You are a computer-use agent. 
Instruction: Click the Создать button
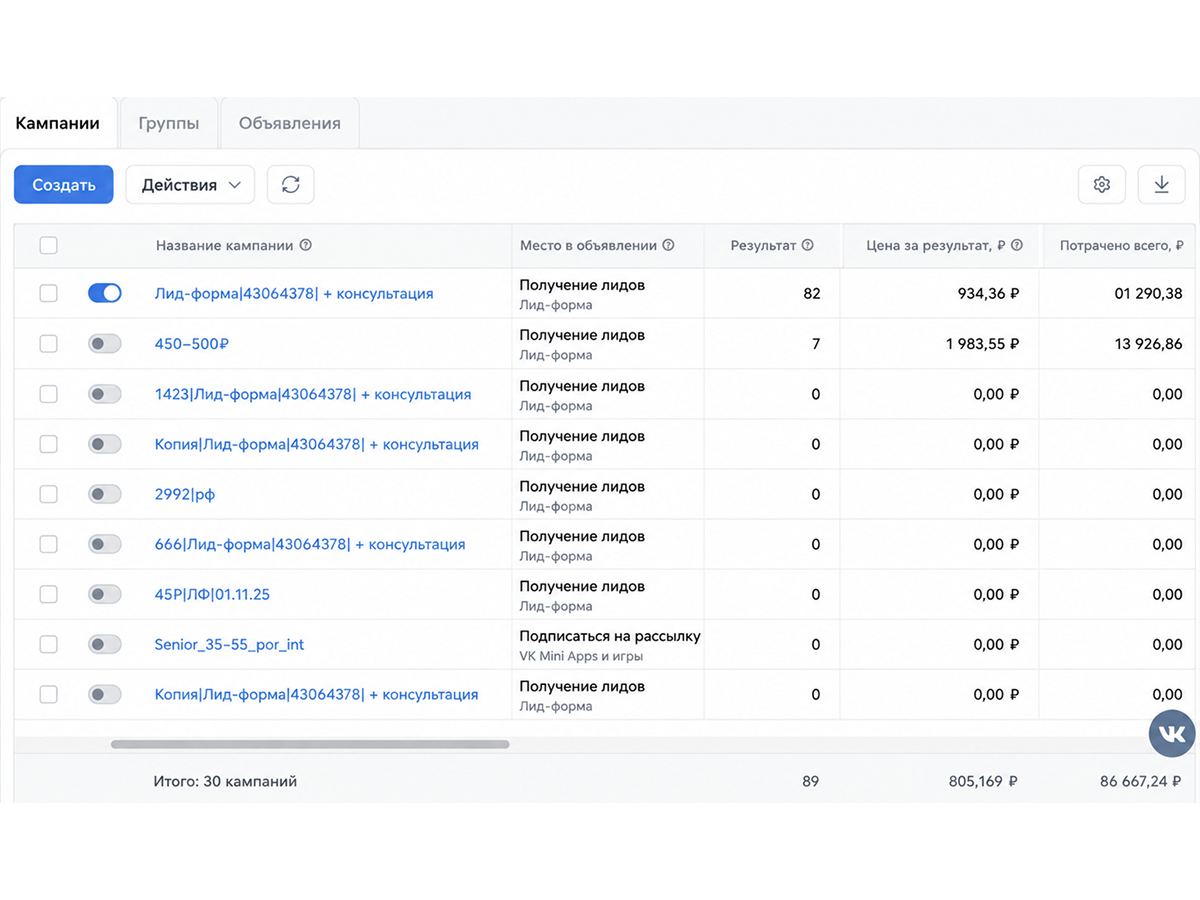pyautogui.click(x=64, y=184)
